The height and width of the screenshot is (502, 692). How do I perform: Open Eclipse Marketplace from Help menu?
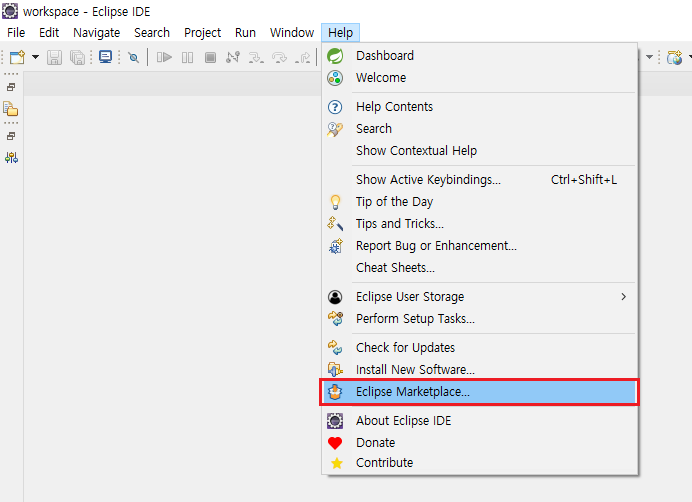click(x=479, y=392)
